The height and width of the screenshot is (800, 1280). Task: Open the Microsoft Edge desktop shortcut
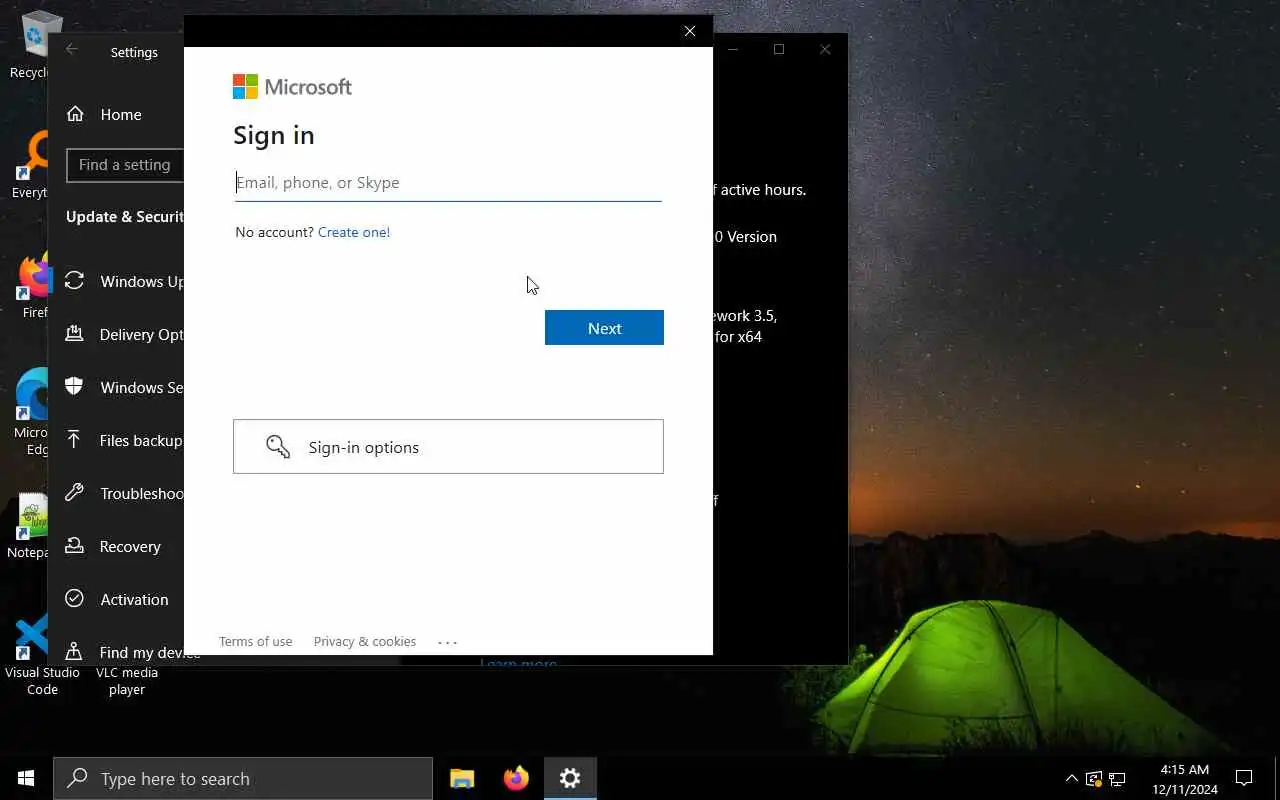tap(32, 412)
